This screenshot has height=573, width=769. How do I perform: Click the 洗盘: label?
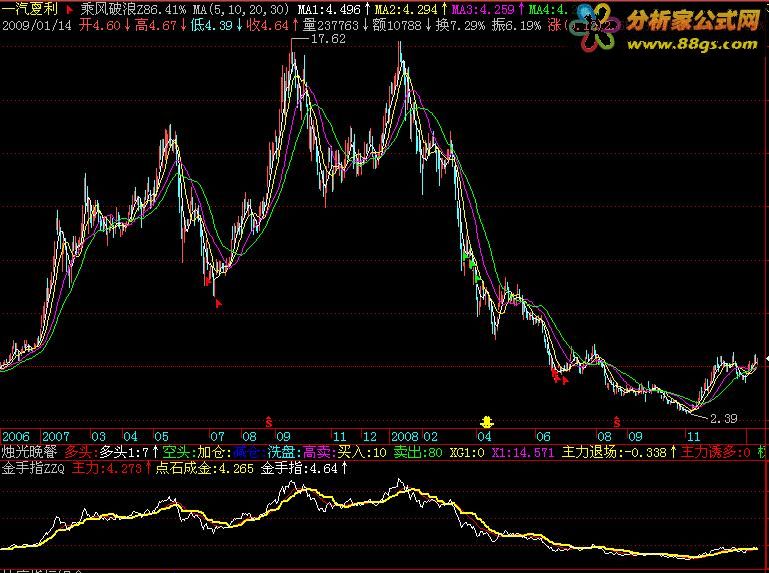pos(284,452)
